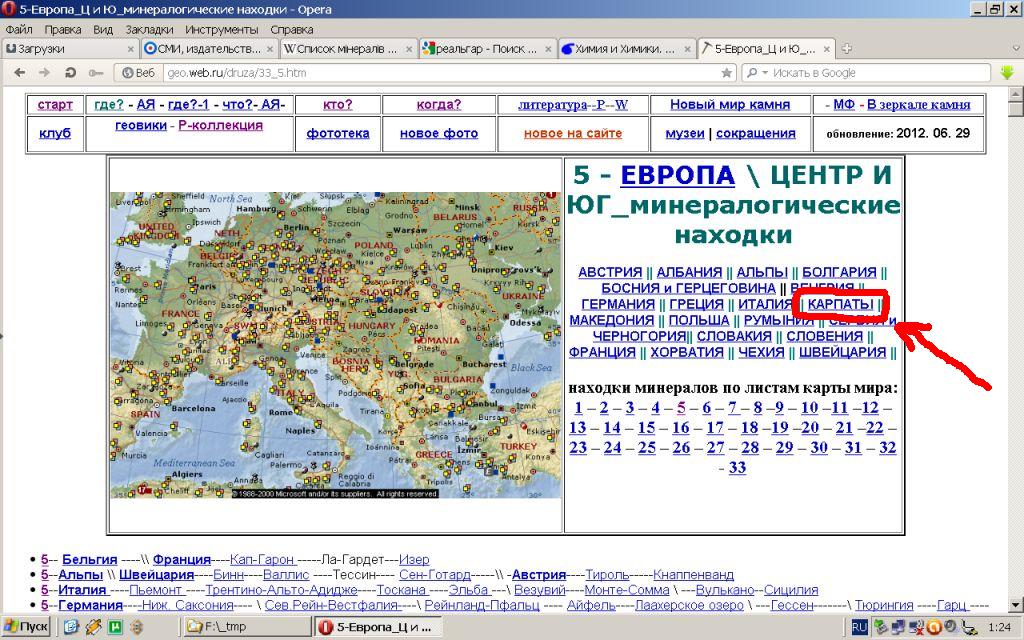Viewport: 1024px width, 640px height.
Task: Click the Веб site info badge
Action: (138, 72)
